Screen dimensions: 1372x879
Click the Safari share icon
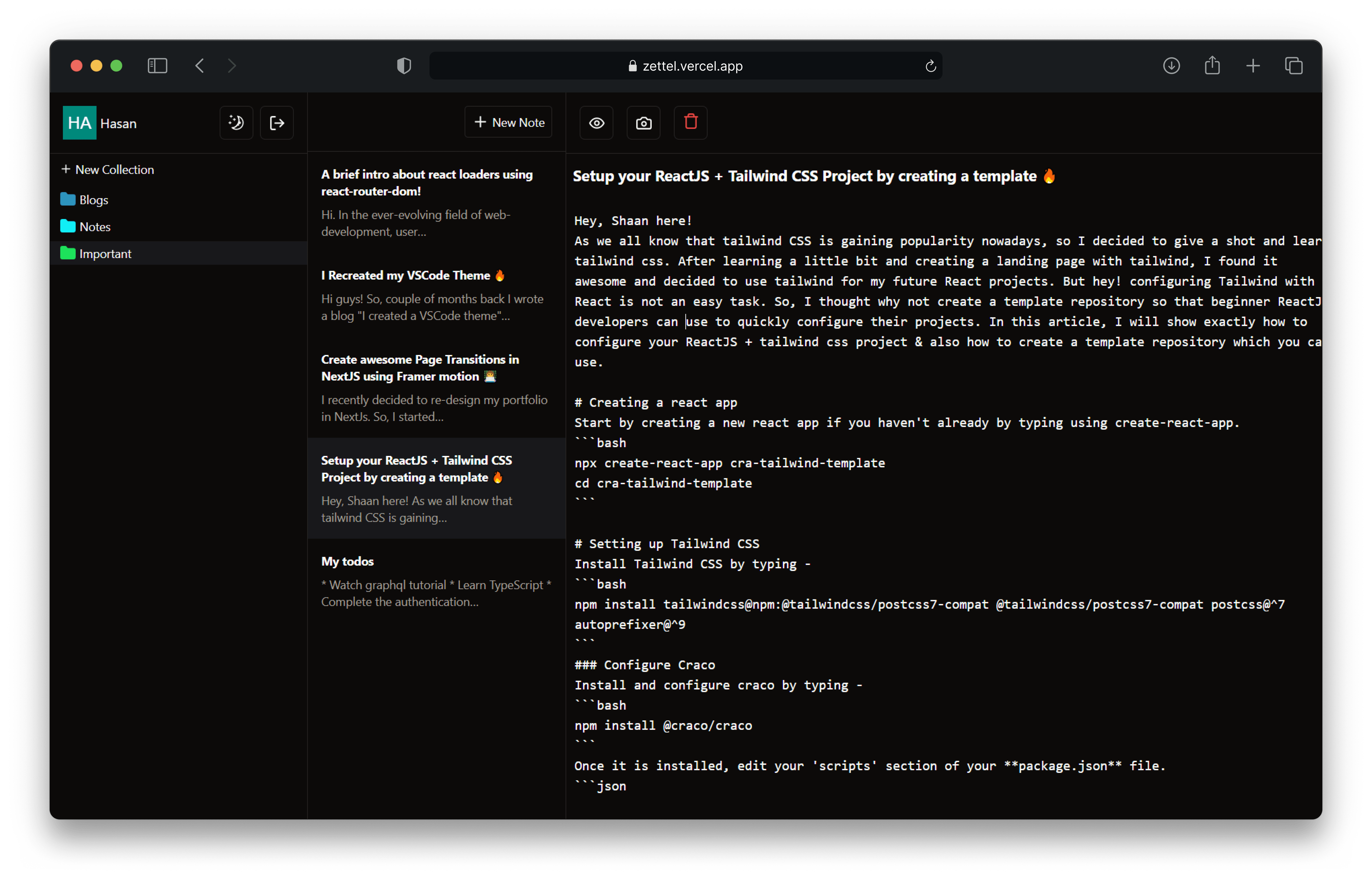click(x=1212, y=65)
